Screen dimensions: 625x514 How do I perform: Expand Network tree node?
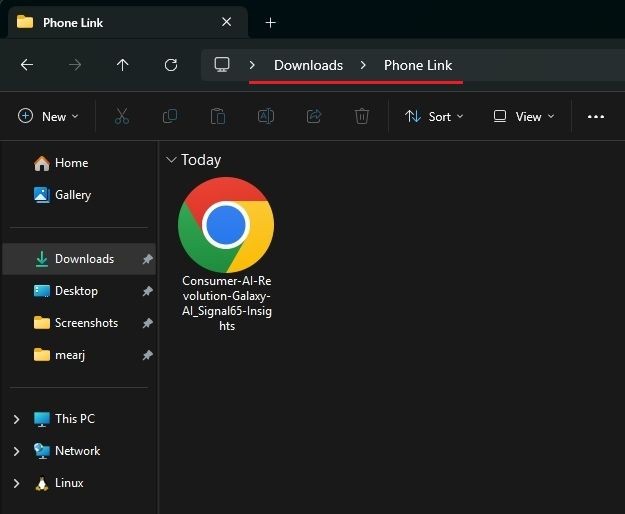[x=16, y=451]
